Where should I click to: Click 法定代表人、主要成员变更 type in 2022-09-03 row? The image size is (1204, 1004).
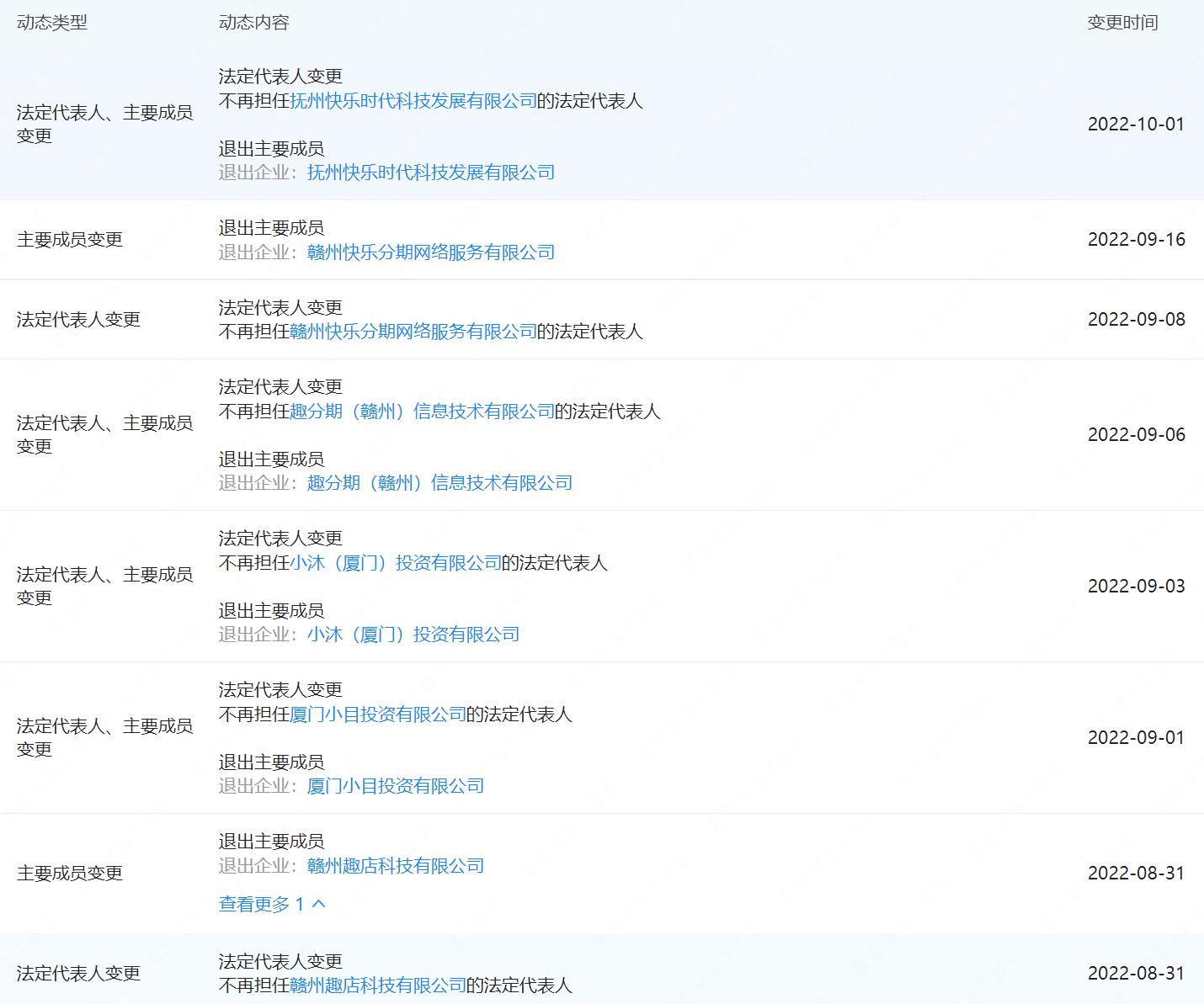tap(105, 587)
